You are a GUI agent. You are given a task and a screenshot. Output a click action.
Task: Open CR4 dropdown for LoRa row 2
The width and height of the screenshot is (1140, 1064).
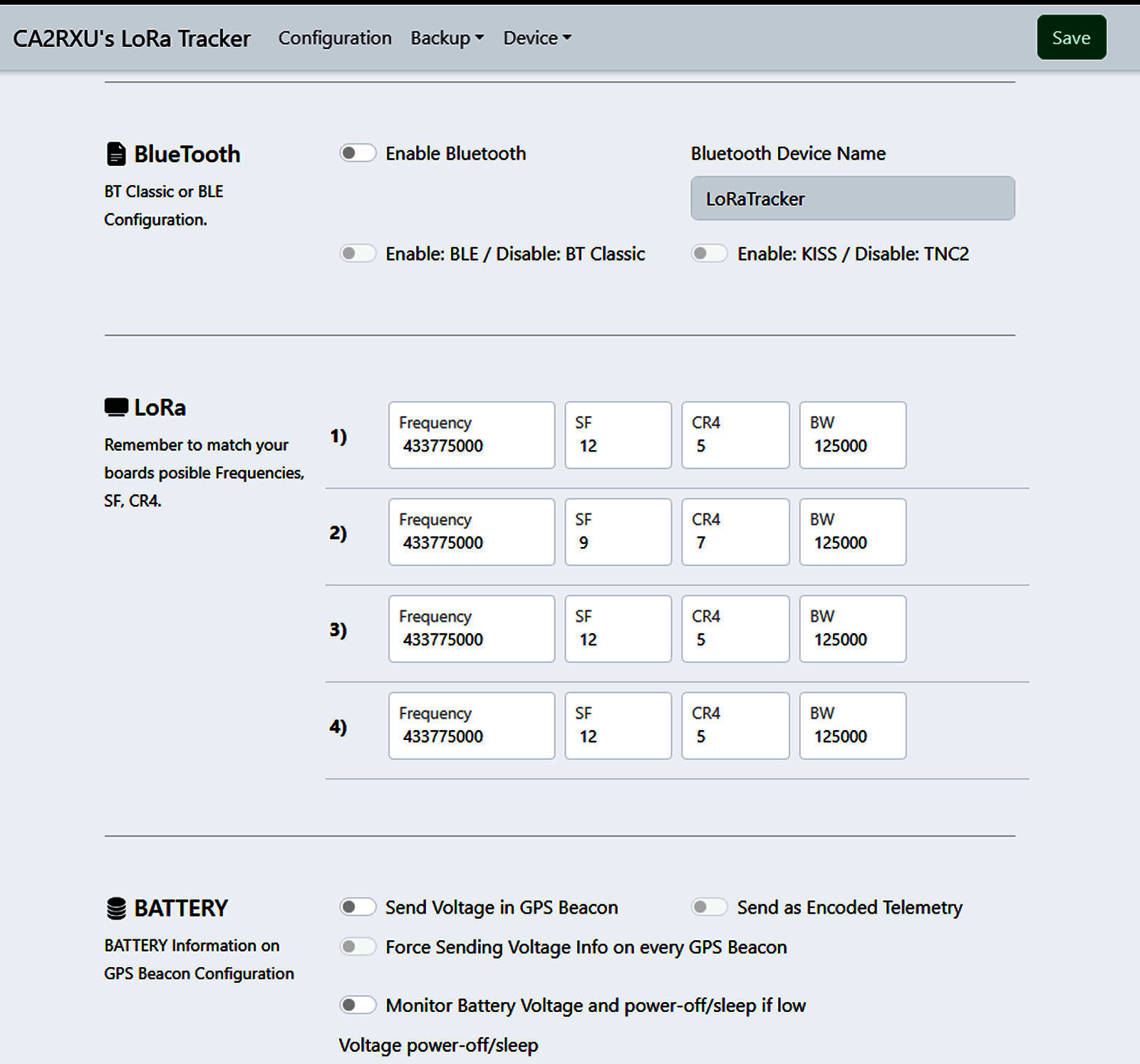pos(735,532)
